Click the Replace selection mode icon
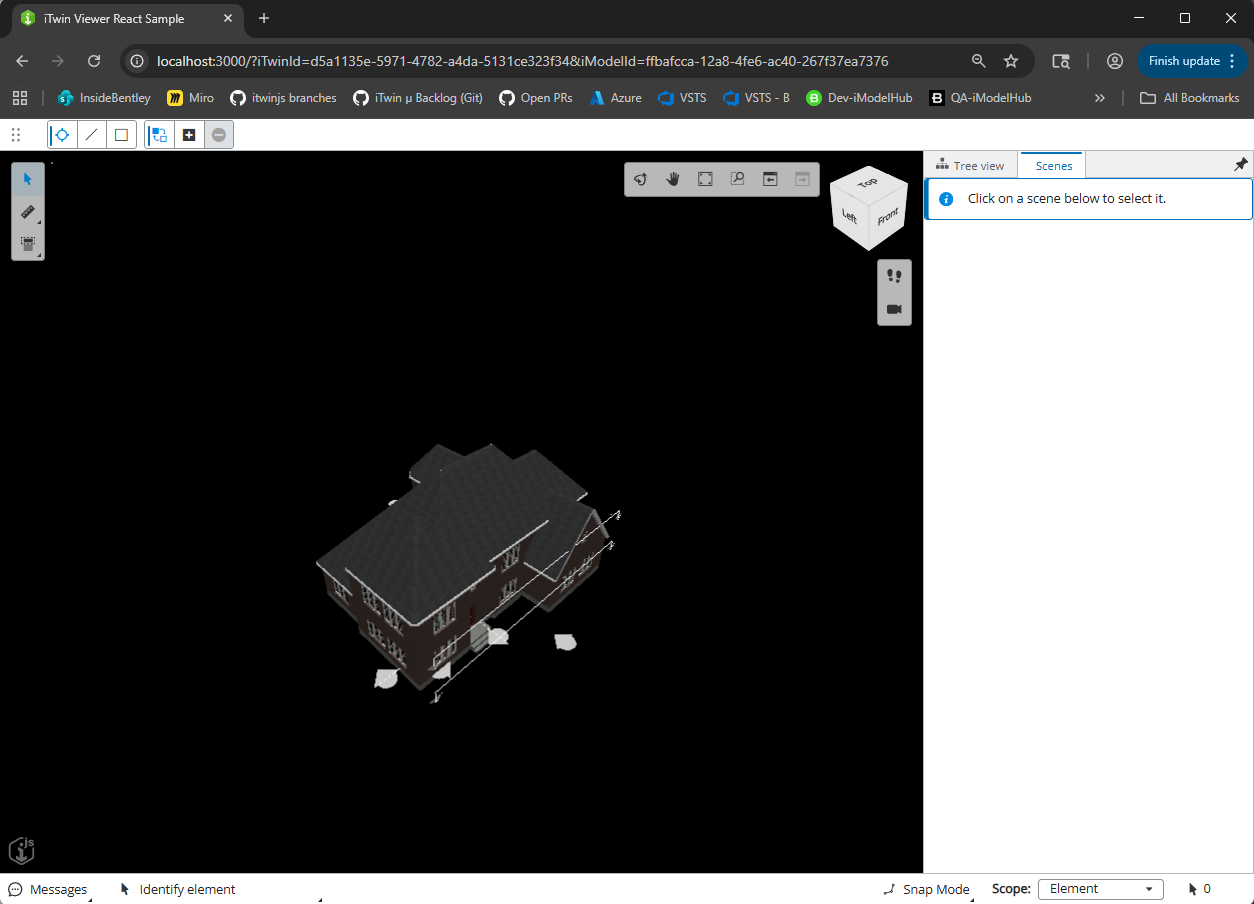 159,135
